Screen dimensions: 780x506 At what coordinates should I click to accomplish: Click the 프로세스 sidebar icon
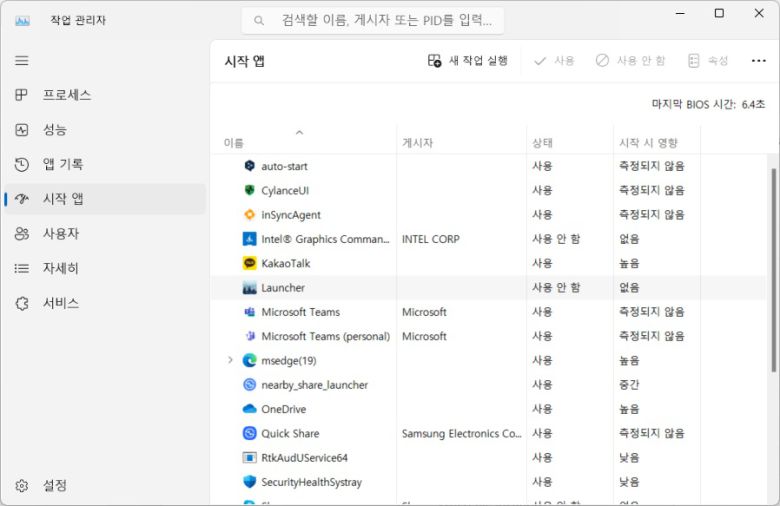click(21, 95)
